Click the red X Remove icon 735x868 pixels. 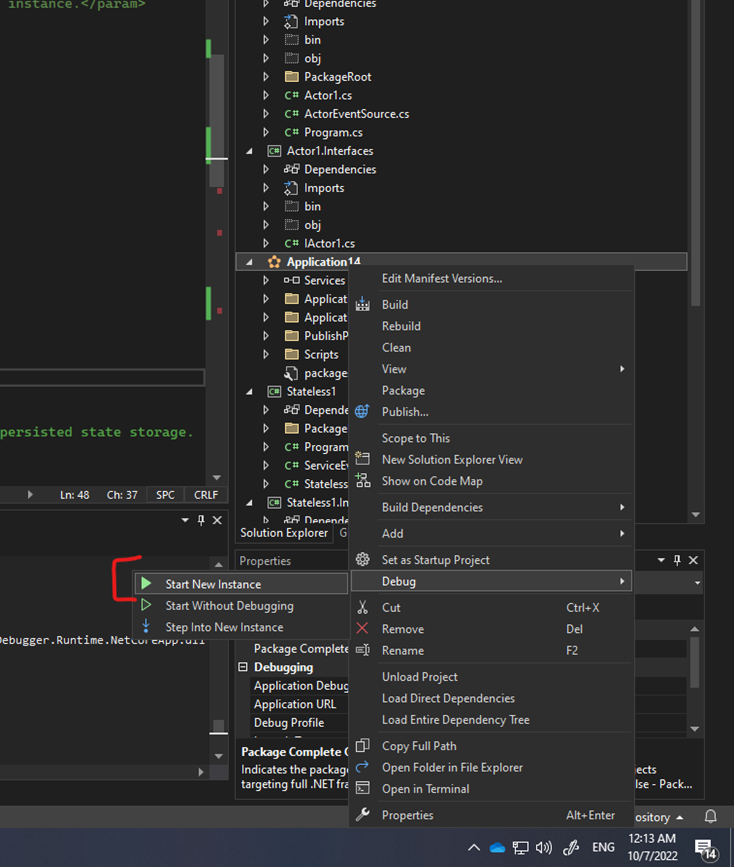click(x=362, y=628)
